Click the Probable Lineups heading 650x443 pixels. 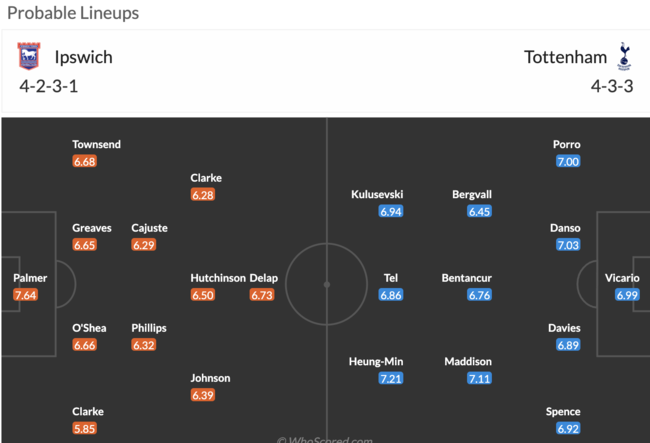click(73, 13)
